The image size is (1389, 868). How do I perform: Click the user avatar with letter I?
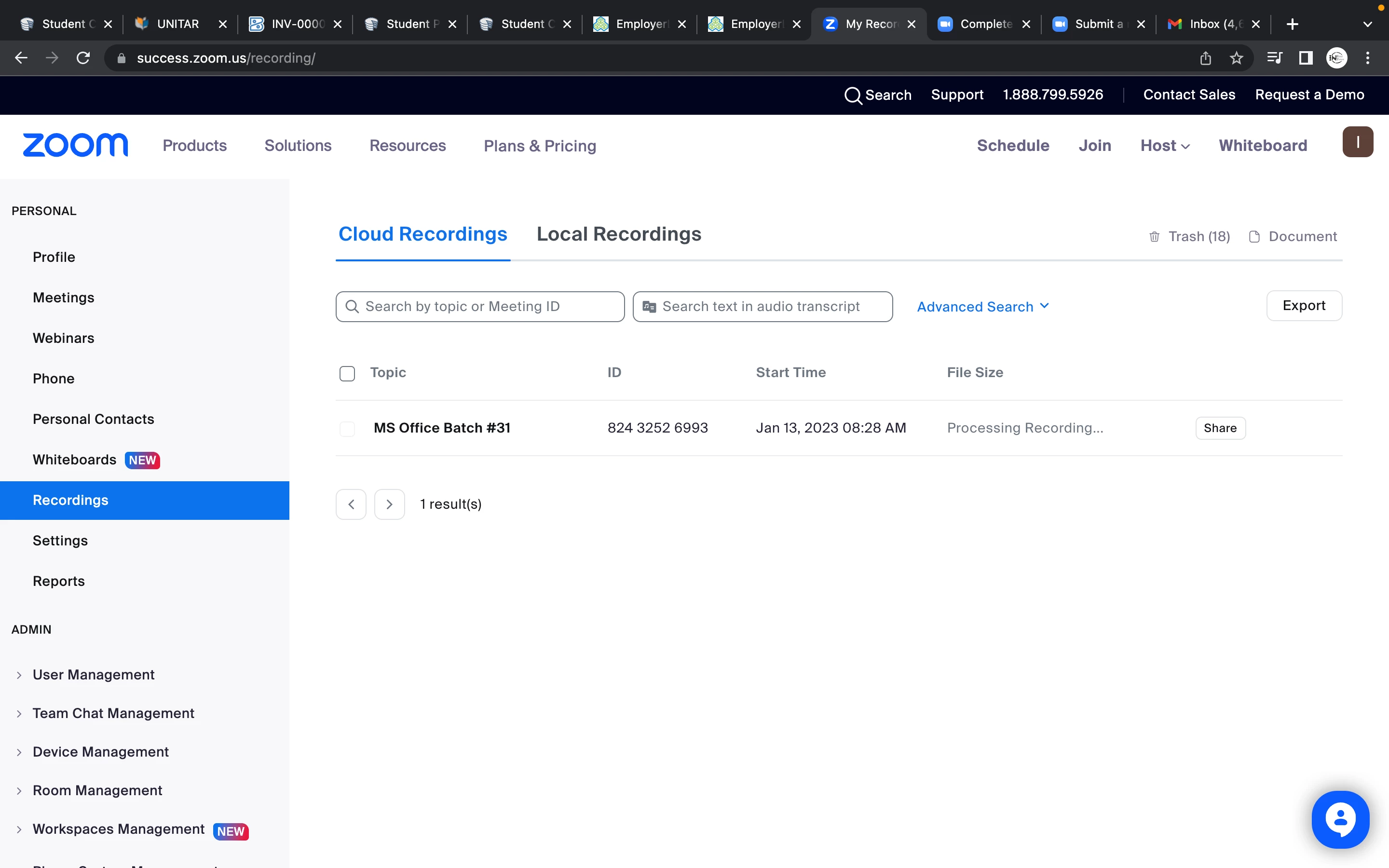point(1358,142)
